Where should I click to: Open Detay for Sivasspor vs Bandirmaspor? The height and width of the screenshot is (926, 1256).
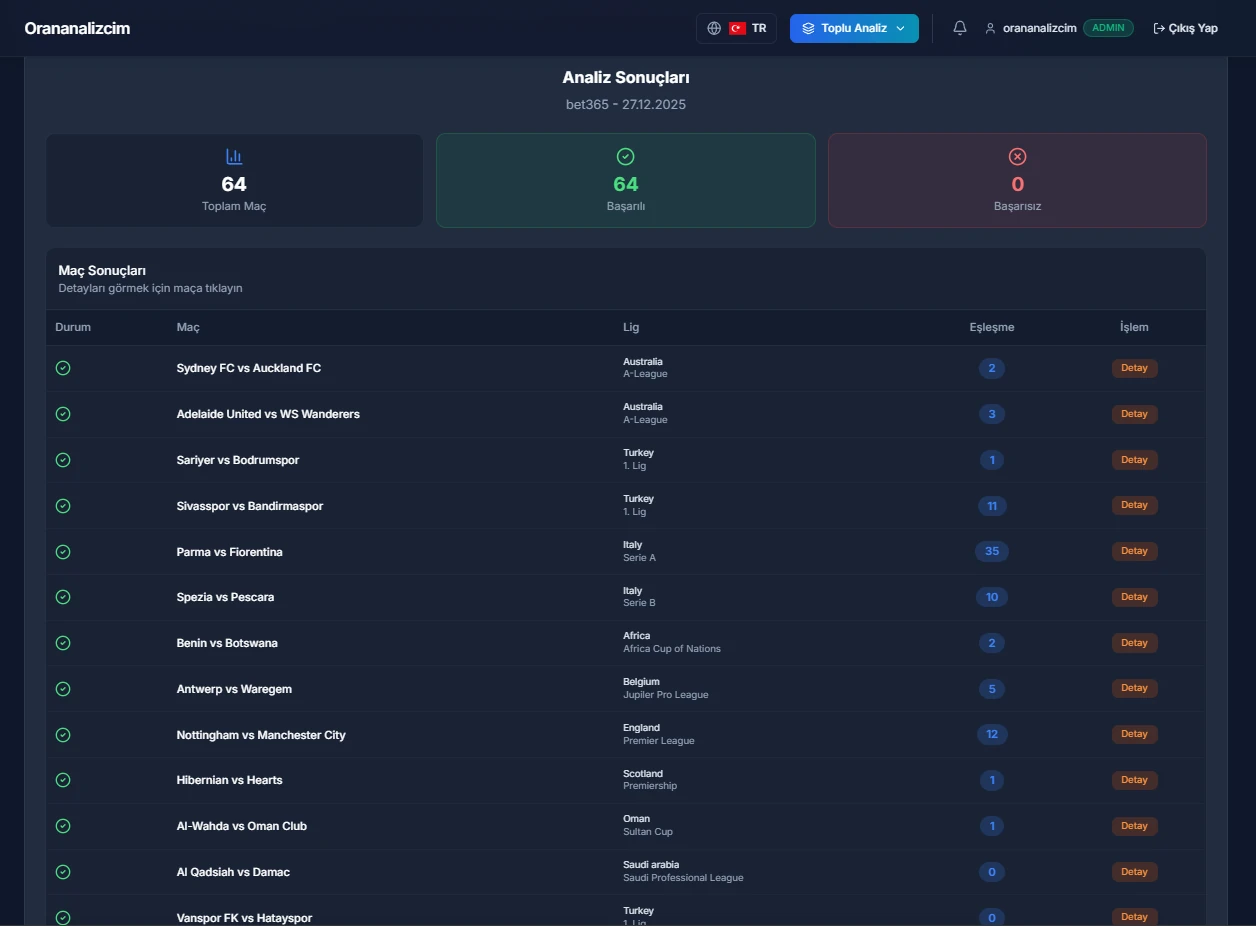(1134, 505)
